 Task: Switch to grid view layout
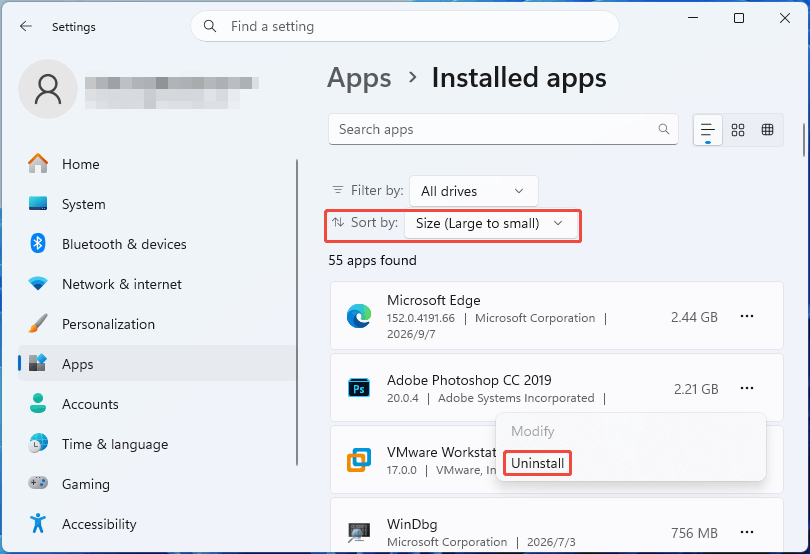click(x=738, y=130)
